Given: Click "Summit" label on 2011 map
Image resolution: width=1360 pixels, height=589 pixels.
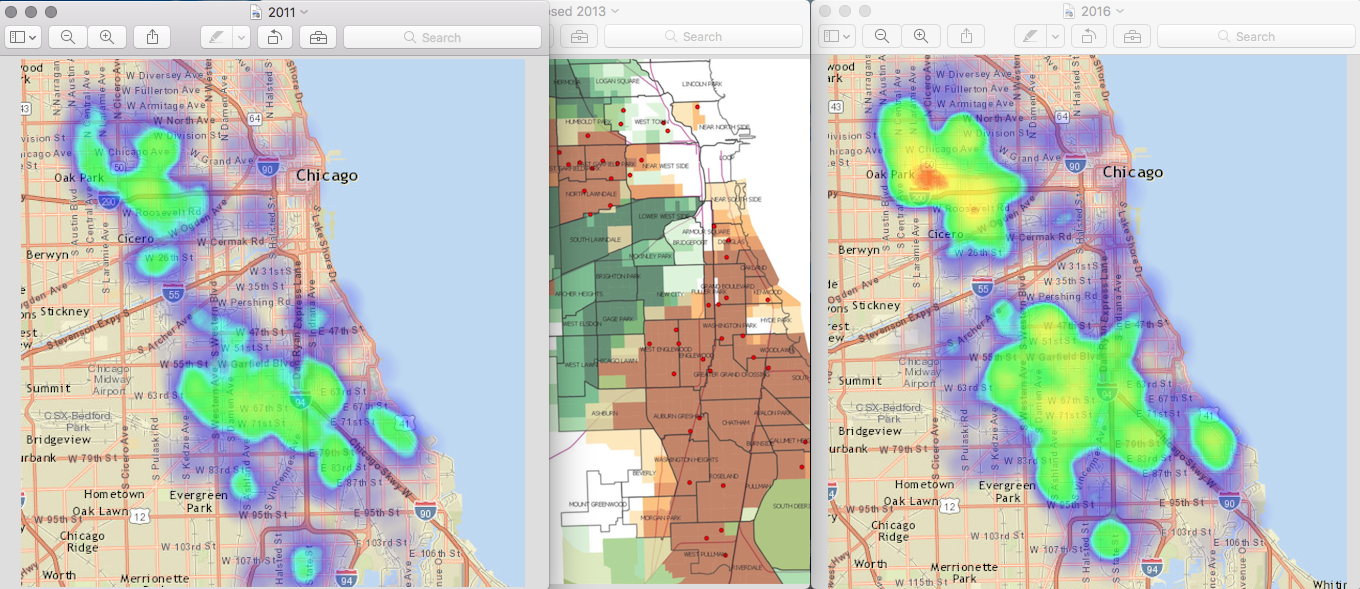Looking at the screenshot, I should (47, 387).
